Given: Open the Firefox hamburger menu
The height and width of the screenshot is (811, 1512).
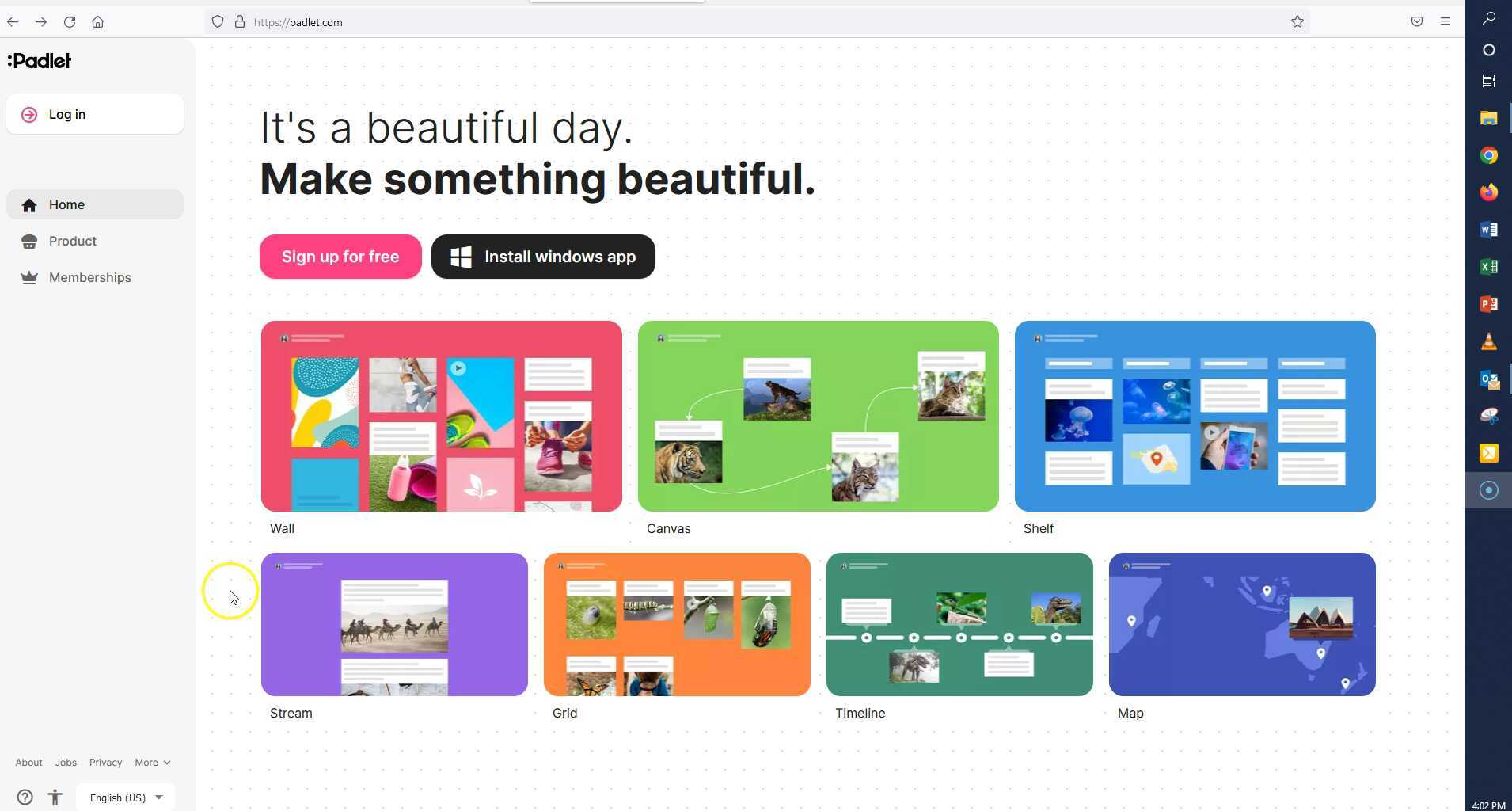Looking at the screenshot, I should coord(1446,21).
